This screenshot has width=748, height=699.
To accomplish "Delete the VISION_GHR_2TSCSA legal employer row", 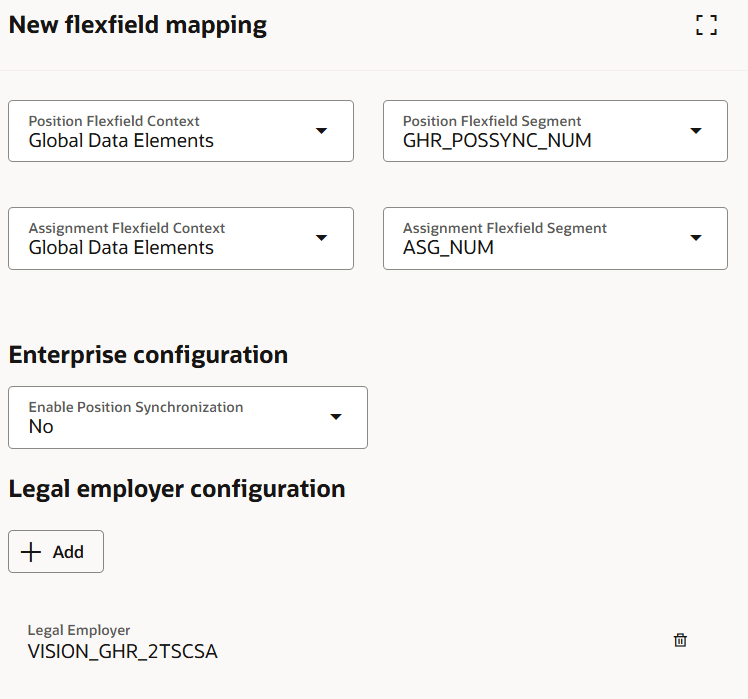I will (680, 640).
